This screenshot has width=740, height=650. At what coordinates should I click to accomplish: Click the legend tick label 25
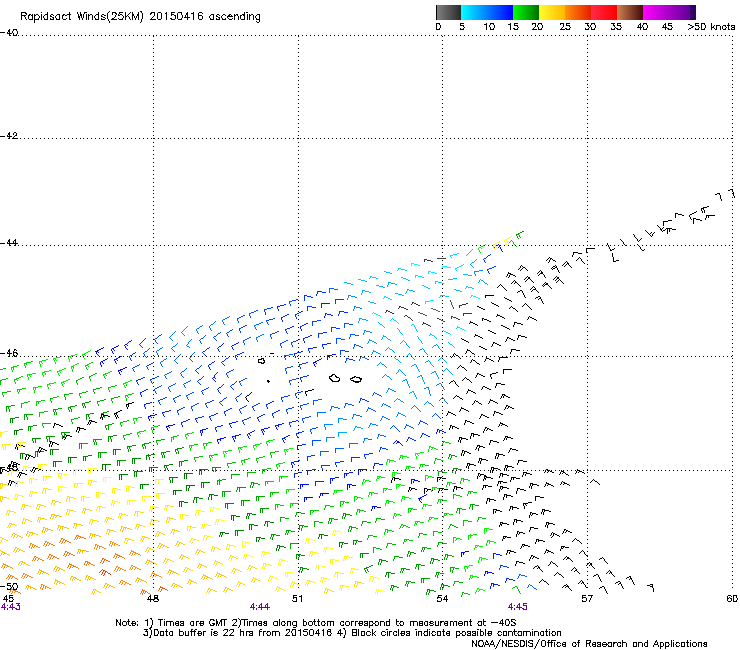565,27
